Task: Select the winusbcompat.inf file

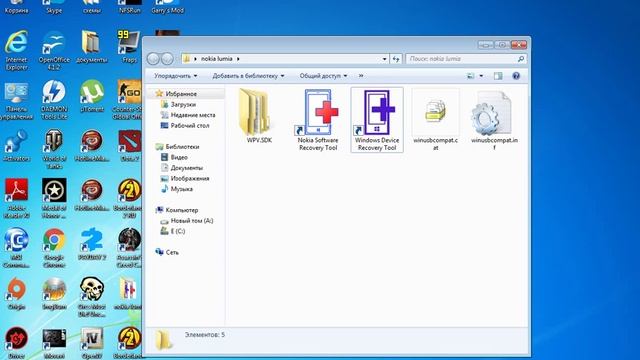Action: [x=494, y=120]
